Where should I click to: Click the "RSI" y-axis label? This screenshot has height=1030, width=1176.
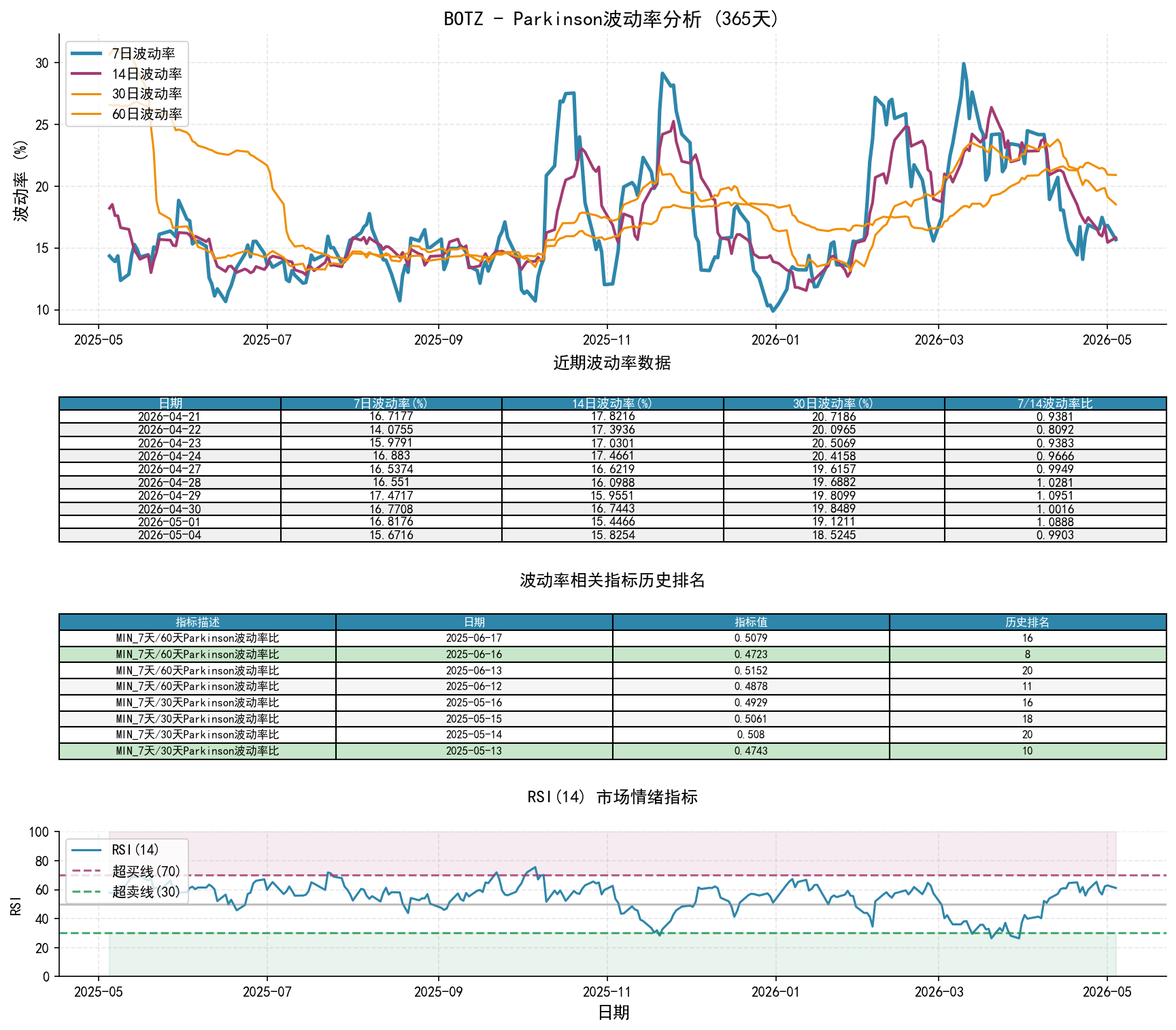click(x=16, y=905)
